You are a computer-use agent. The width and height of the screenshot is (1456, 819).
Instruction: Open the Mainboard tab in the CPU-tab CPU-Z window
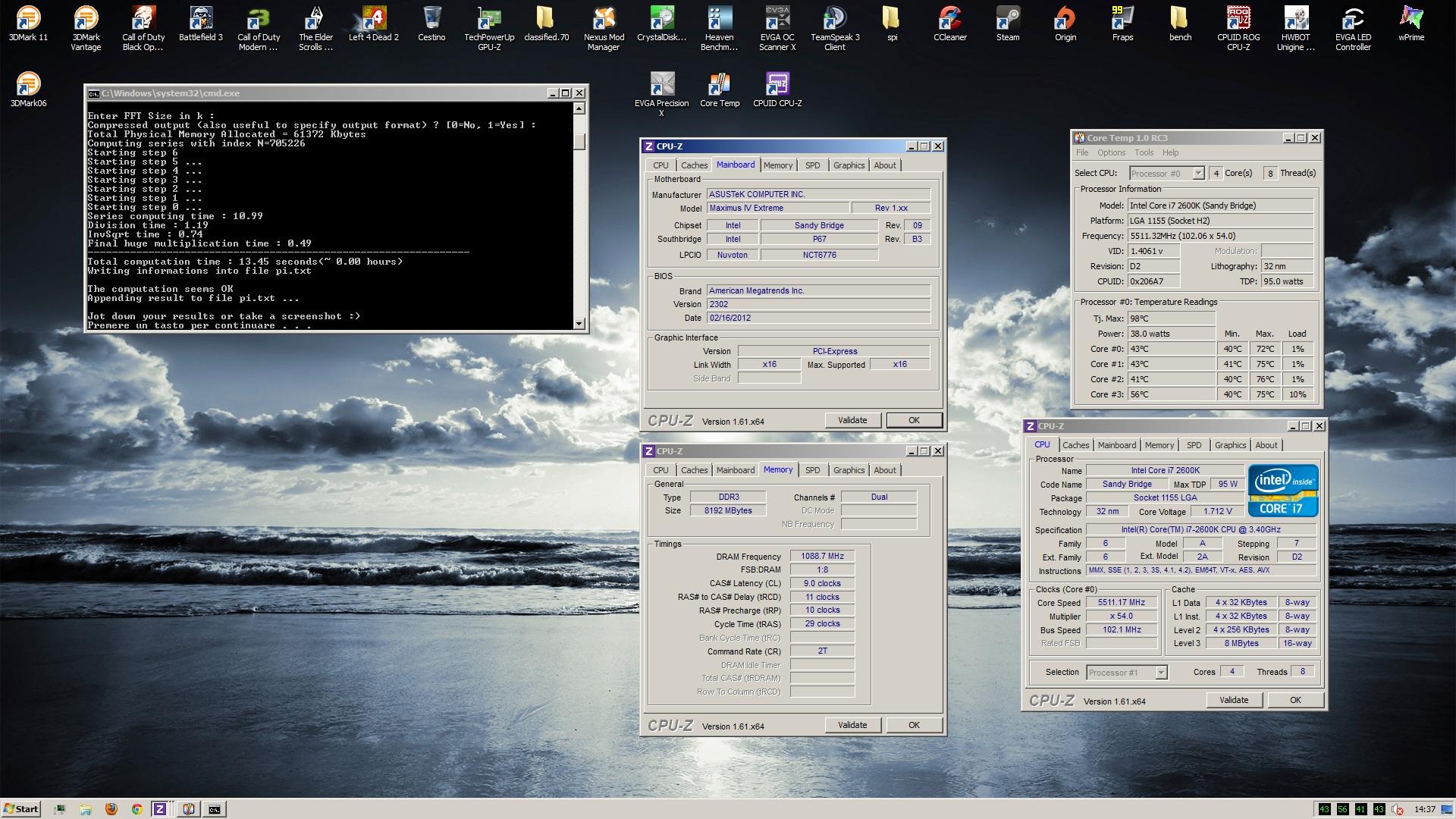point(1117,445)
